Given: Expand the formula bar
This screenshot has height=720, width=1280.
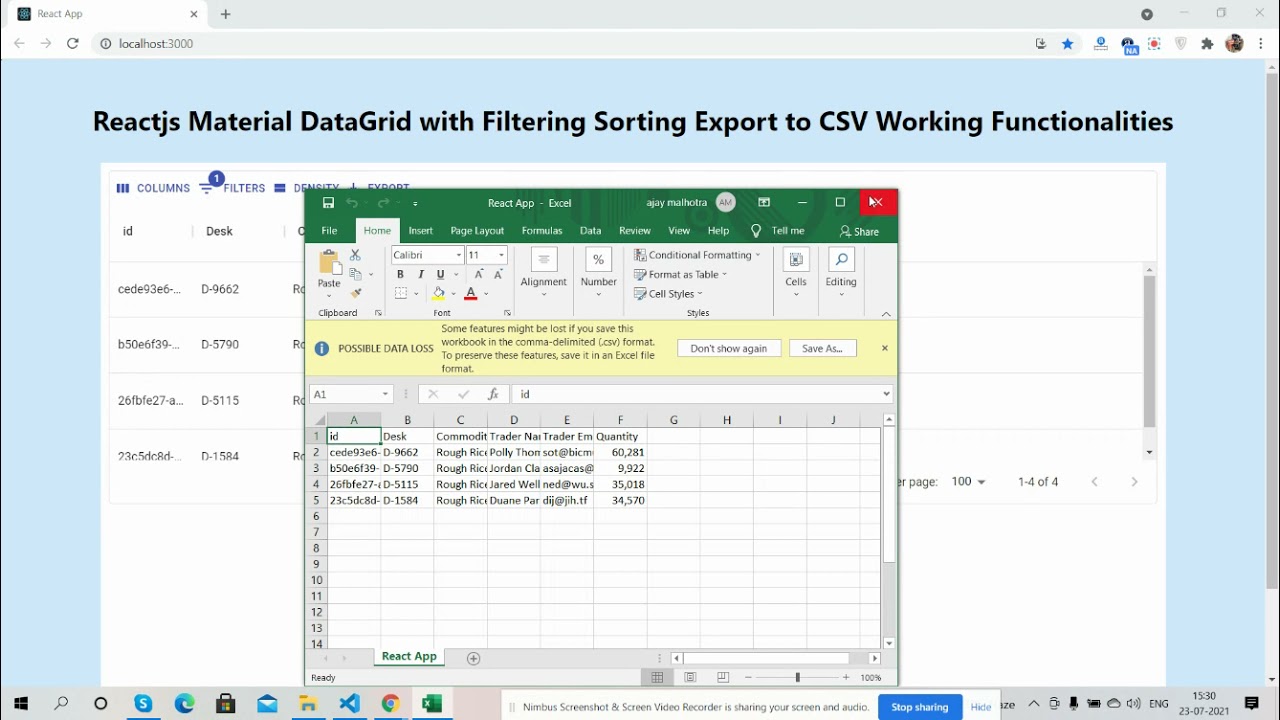Looking at the screenshot, I should pos(886,394).
